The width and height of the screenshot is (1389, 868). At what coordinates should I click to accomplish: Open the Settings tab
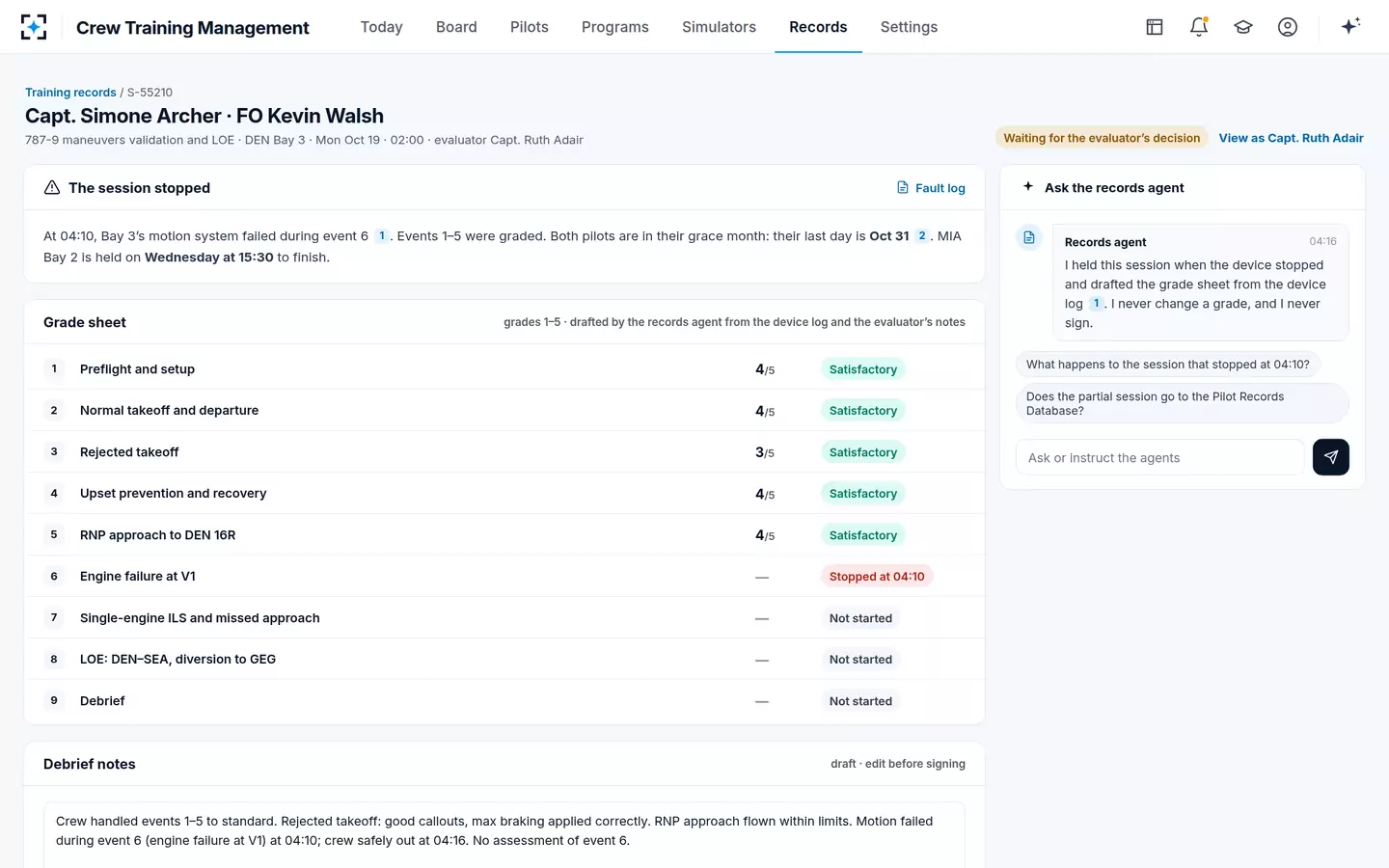pyautogui.click(x=909, y=27)
